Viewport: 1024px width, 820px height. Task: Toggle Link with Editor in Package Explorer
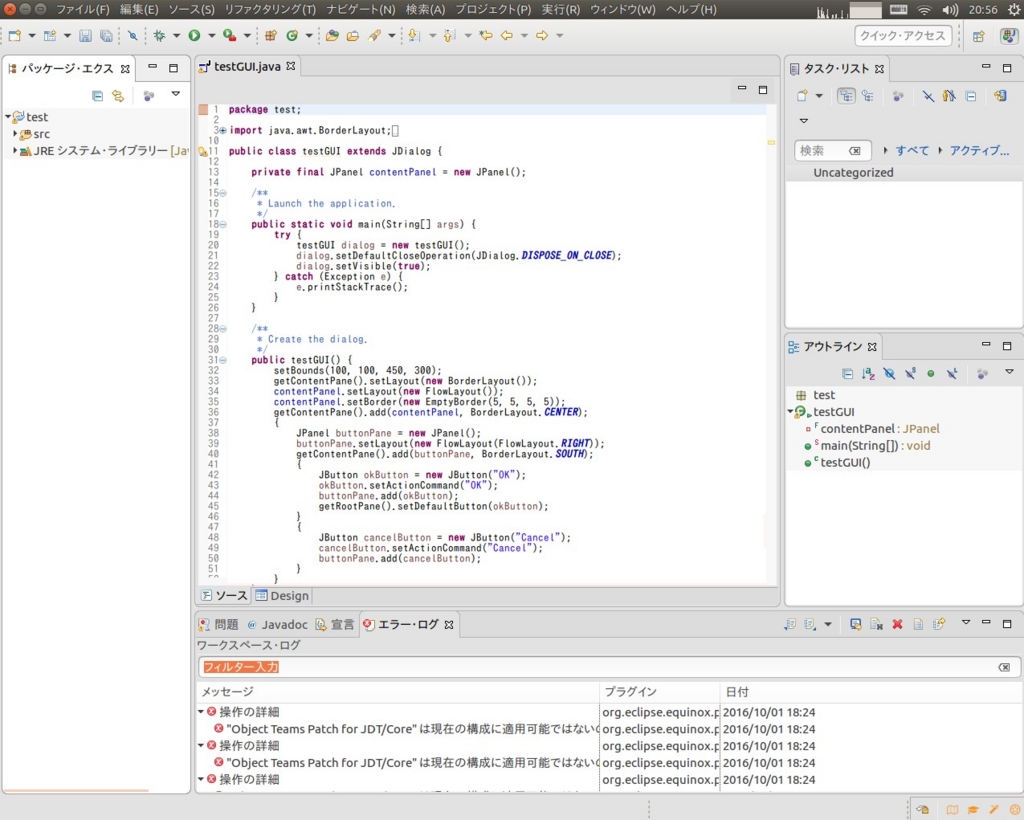coord(118,96)
